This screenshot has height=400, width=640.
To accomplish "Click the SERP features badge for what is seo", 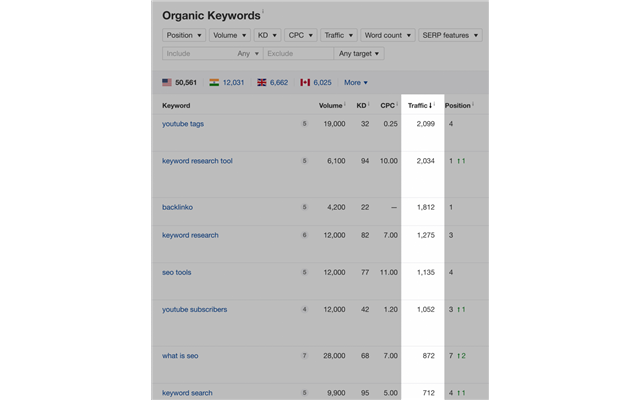I will coord(304,356).
